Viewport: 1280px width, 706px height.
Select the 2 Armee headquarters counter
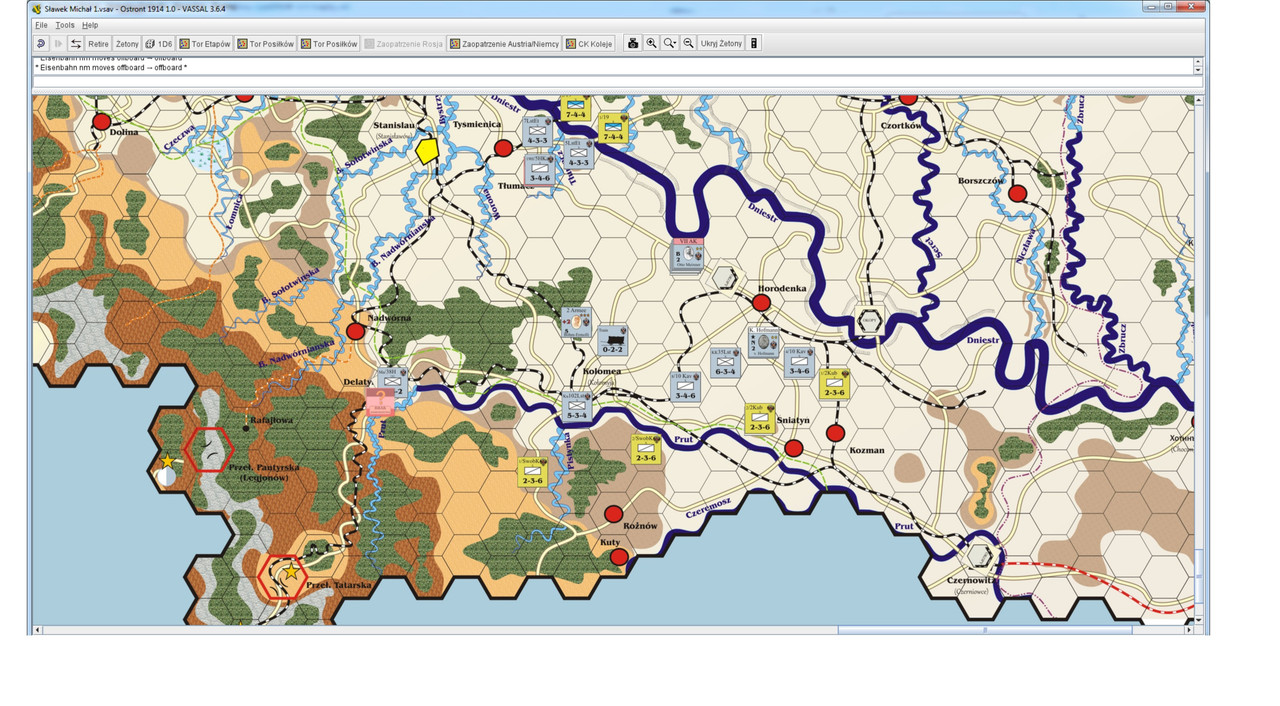click(x=577, y=323)
